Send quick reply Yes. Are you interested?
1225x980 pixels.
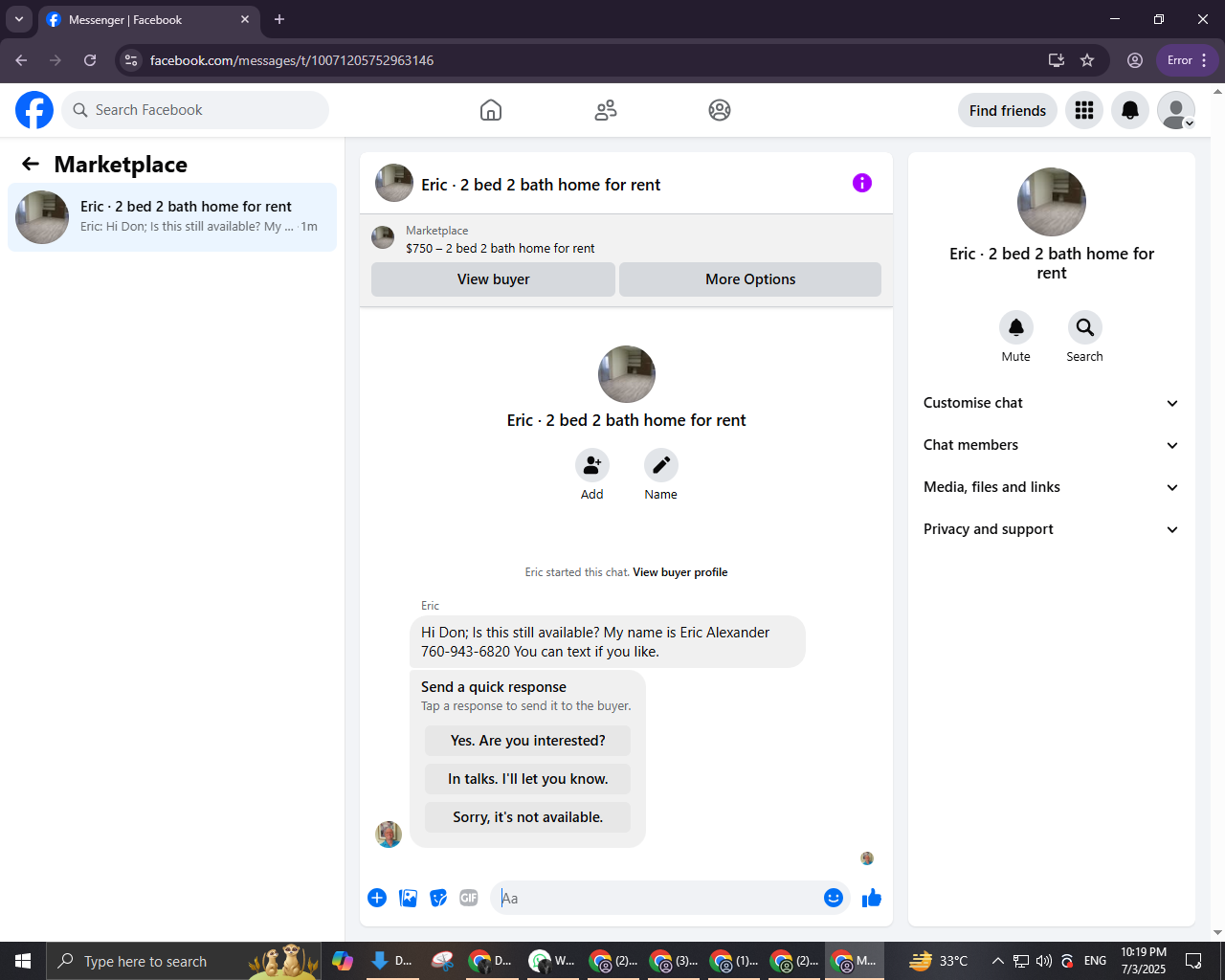coord(528,741)
